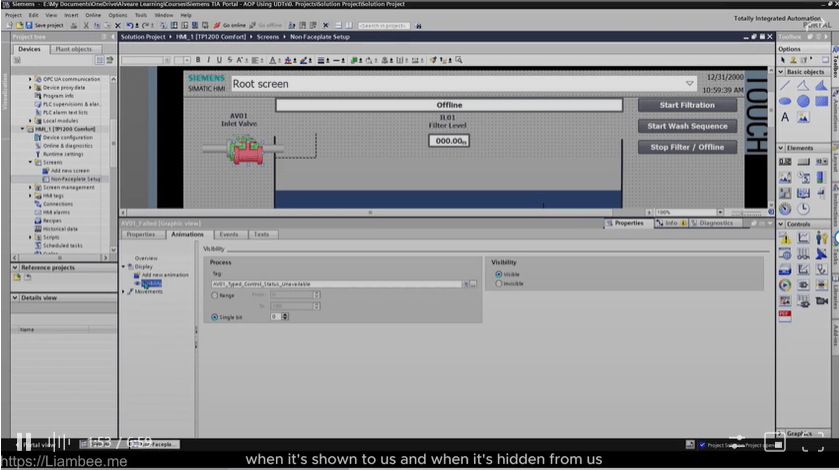Click the Stop Filter / Offline button
Image resolution: width=839 pixels, height=470 pixels.
pyautogui.click(x=687, y=147)
